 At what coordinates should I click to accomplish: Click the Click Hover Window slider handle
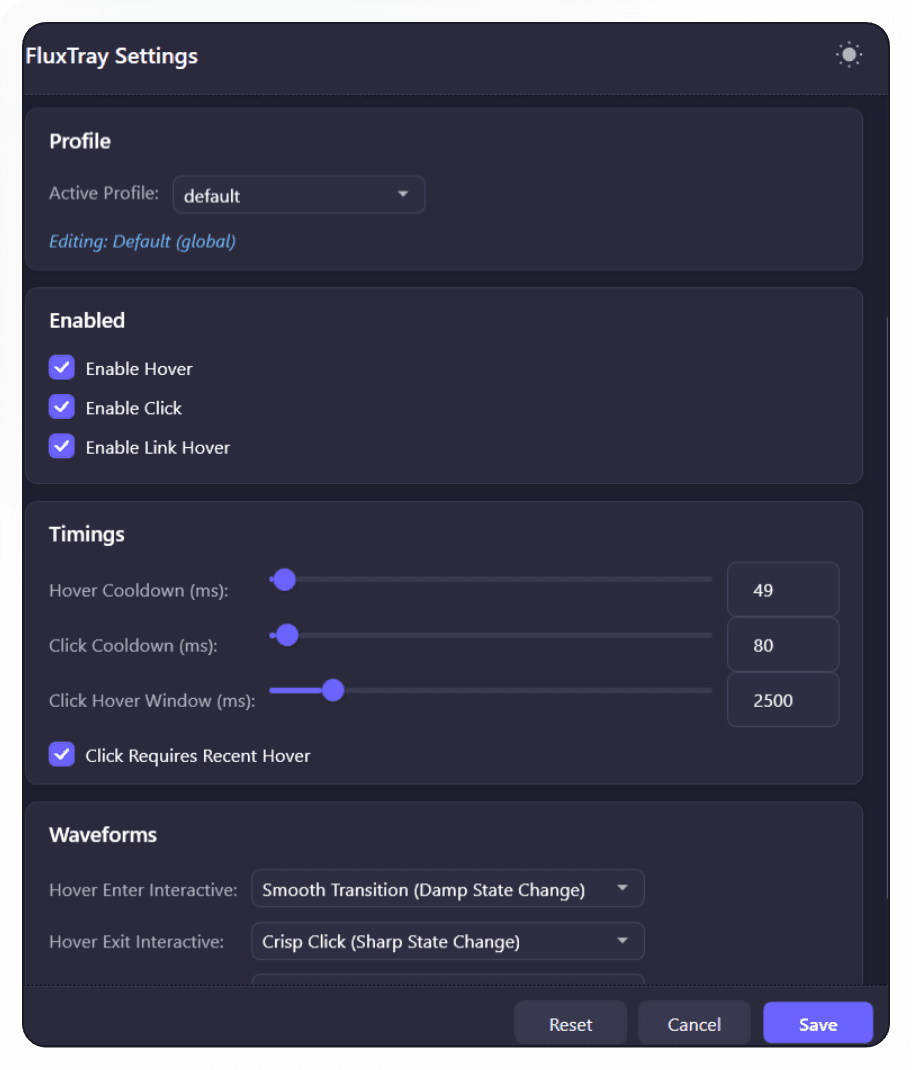pos(333,690)
